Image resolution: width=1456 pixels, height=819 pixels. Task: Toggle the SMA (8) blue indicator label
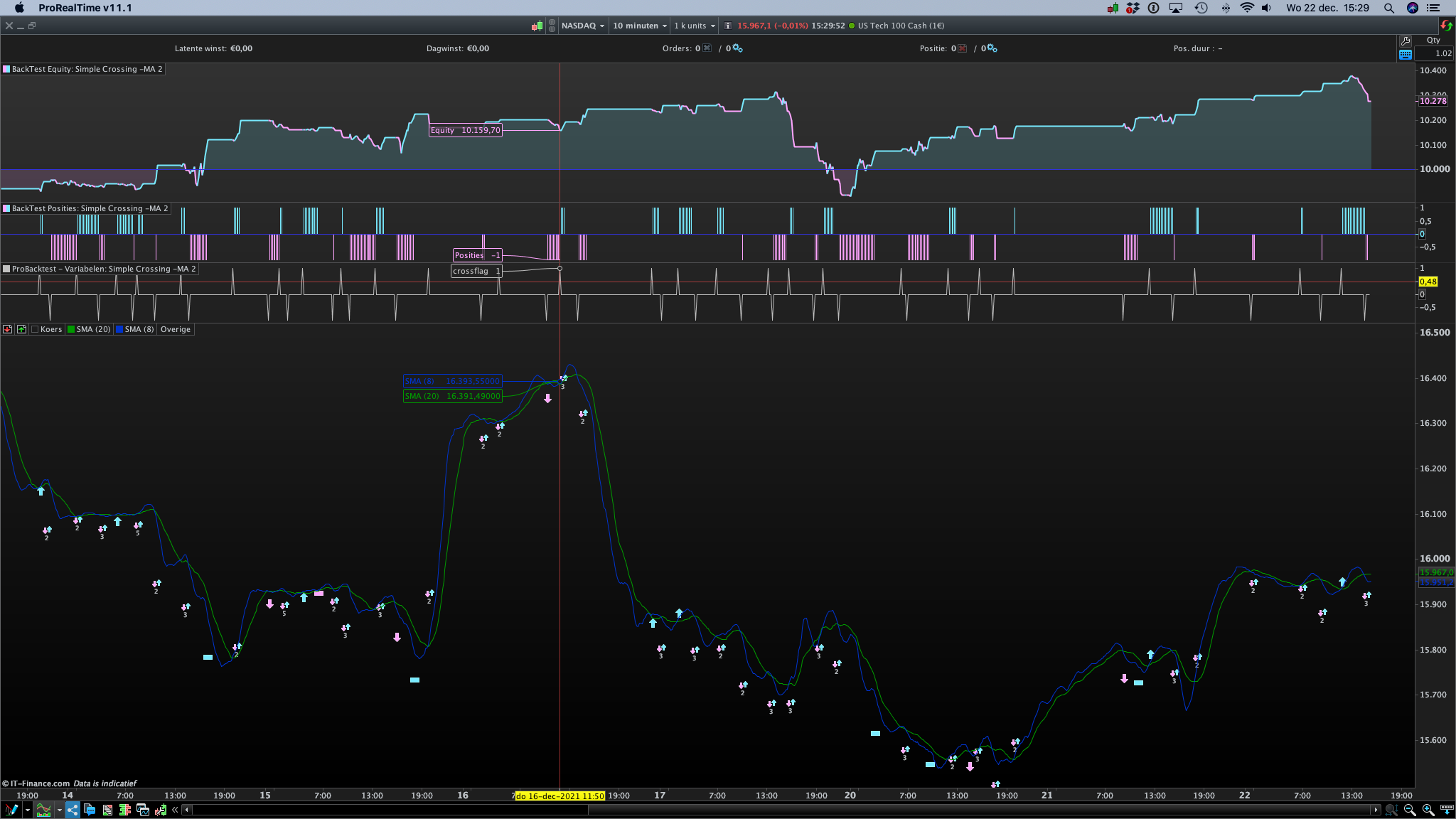pyautogui.click(x=134, y=329)
